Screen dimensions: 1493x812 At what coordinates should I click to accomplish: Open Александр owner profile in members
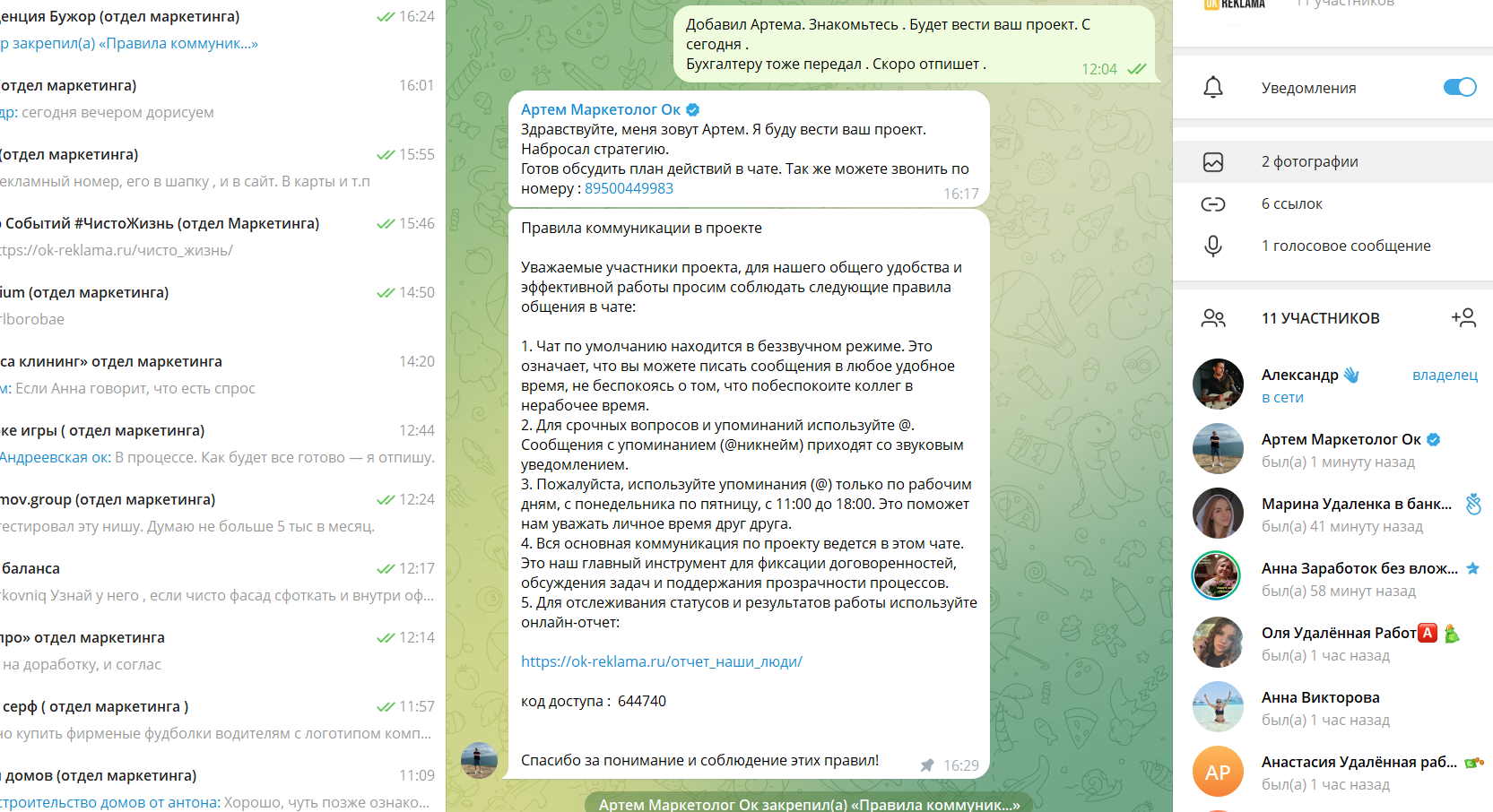1299,375
